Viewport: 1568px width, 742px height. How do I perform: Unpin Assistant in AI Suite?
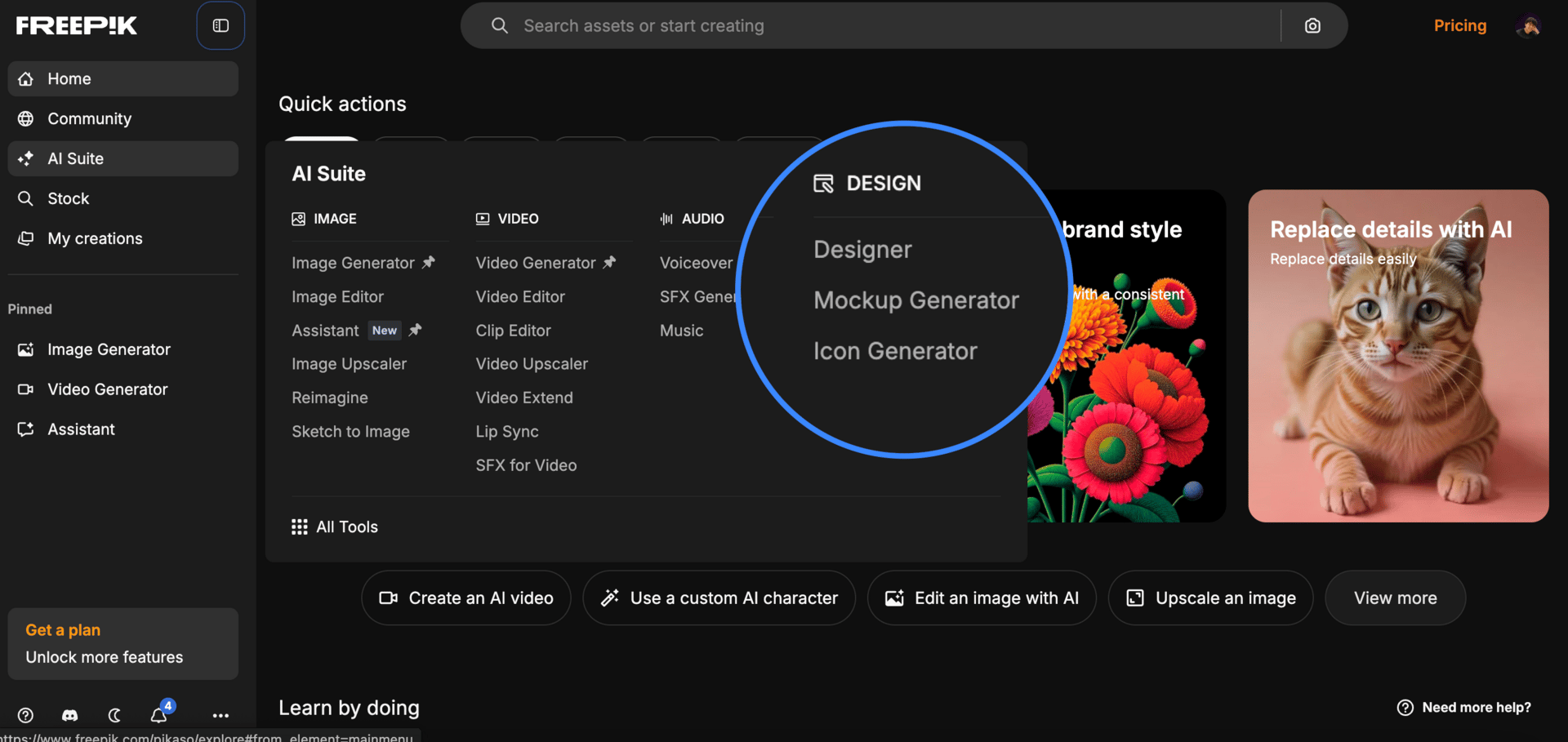(415, 330)
